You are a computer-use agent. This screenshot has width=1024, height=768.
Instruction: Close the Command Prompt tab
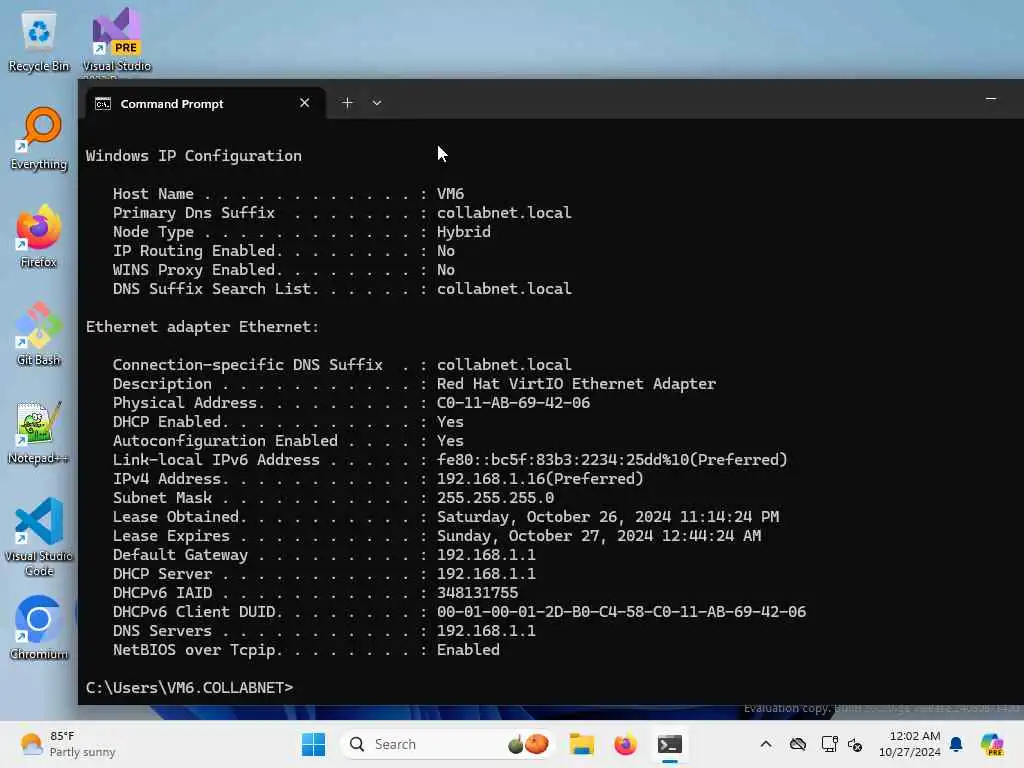(x=304, y=103)
